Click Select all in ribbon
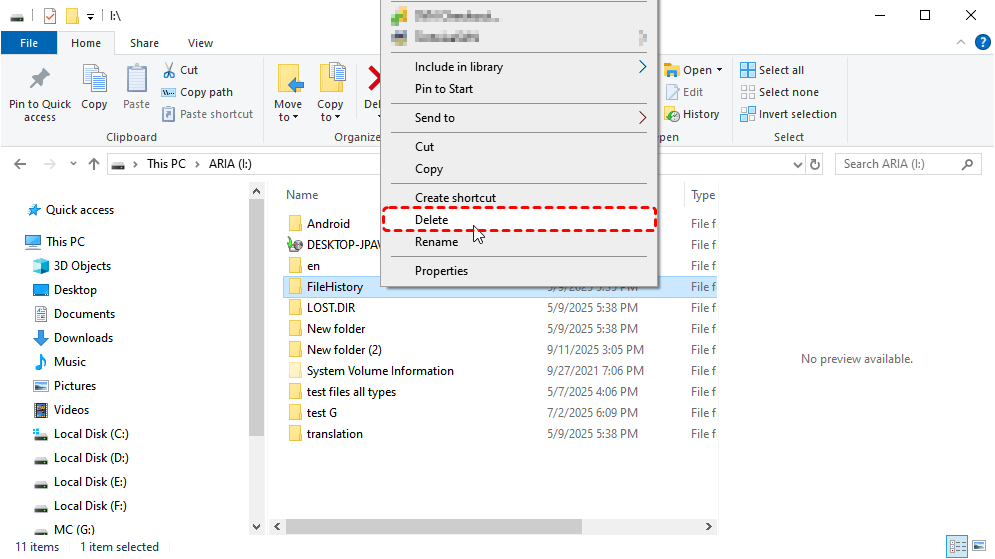The image size is (995, 559). click(x=771, y=70)
